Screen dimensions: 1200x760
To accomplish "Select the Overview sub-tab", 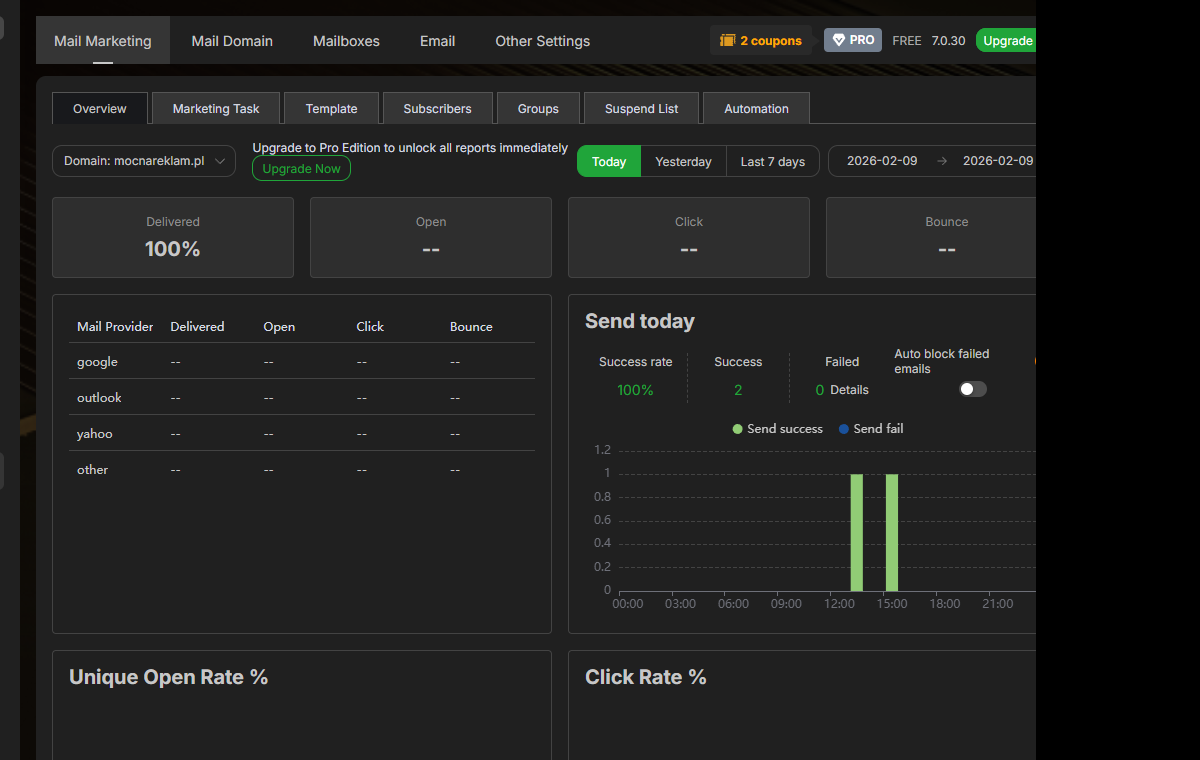I will (100, 108).
